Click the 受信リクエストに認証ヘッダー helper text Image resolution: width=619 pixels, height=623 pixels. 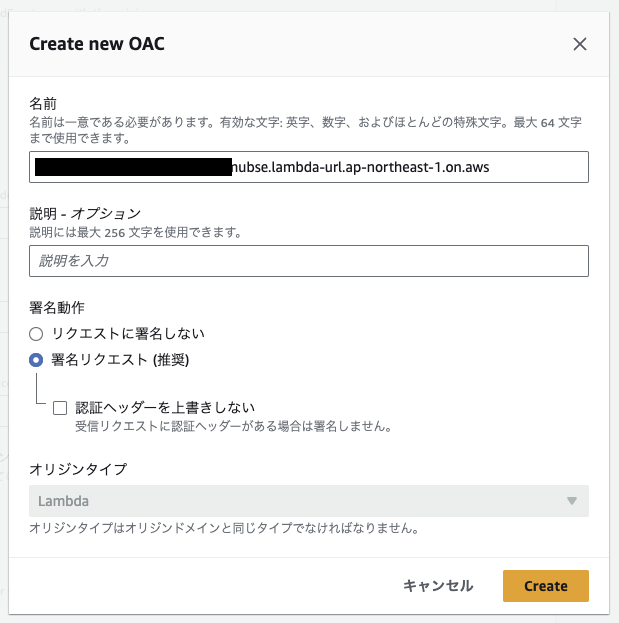pyautogui.click(x=234, y=426)
